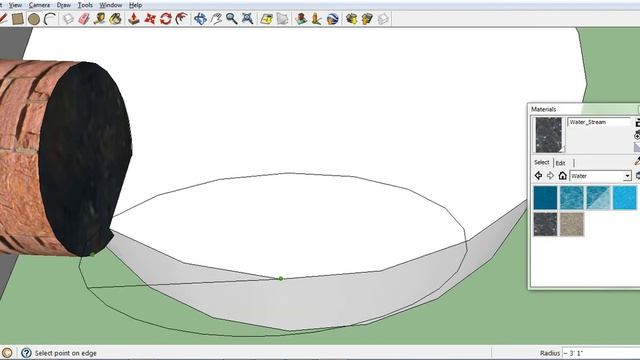Pick the textured pool water swatch
The width and height of the screenshot is (640, 360).
point(572,198)
